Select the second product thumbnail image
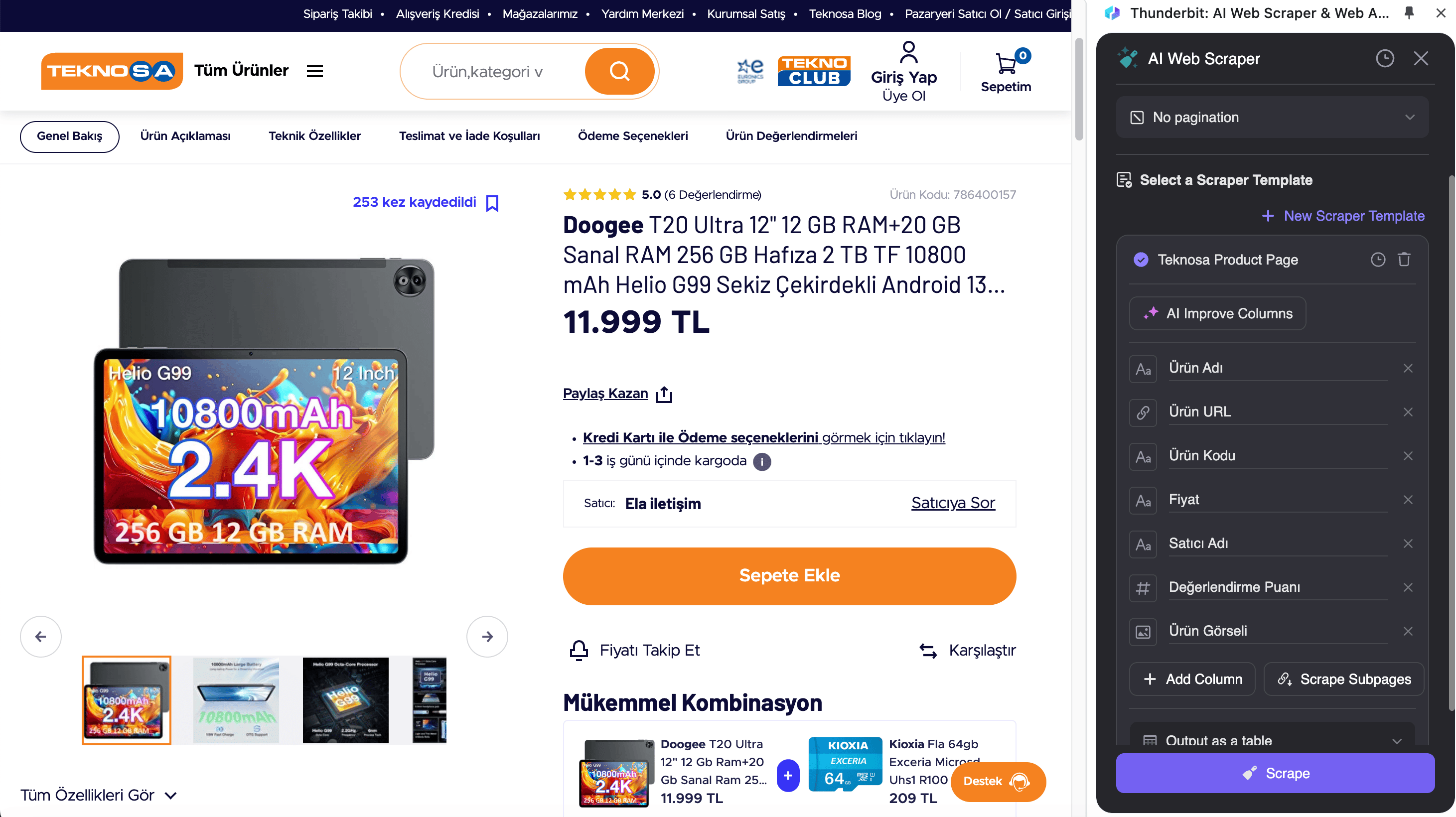1456x817 pixels. coord(236,700)
